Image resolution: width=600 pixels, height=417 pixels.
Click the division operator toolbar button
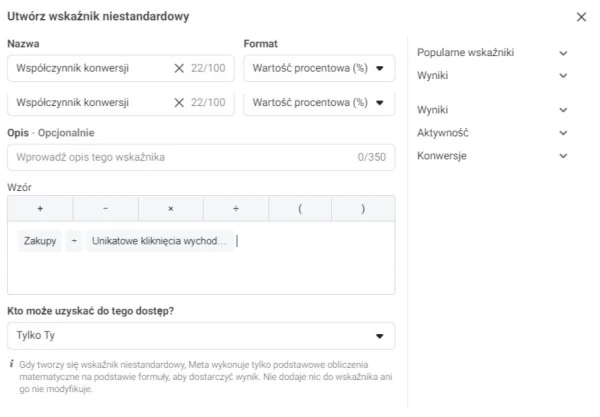point(235,208)
